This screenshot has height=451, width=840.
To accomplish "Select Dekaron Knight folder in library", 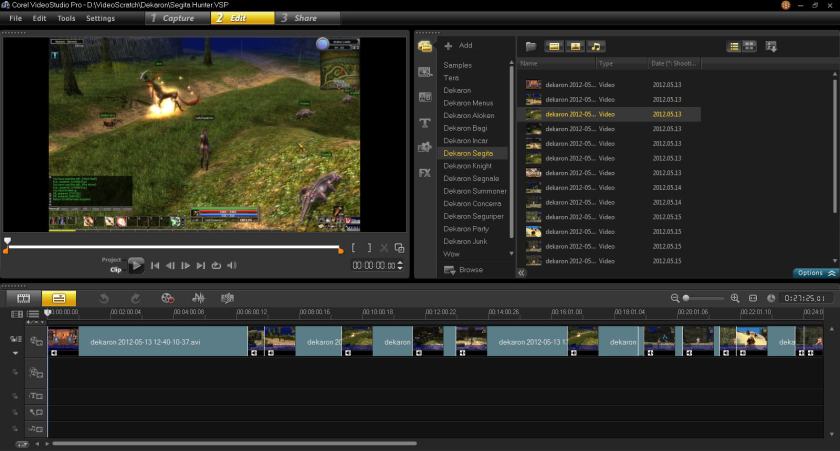I will pos(467,166).
